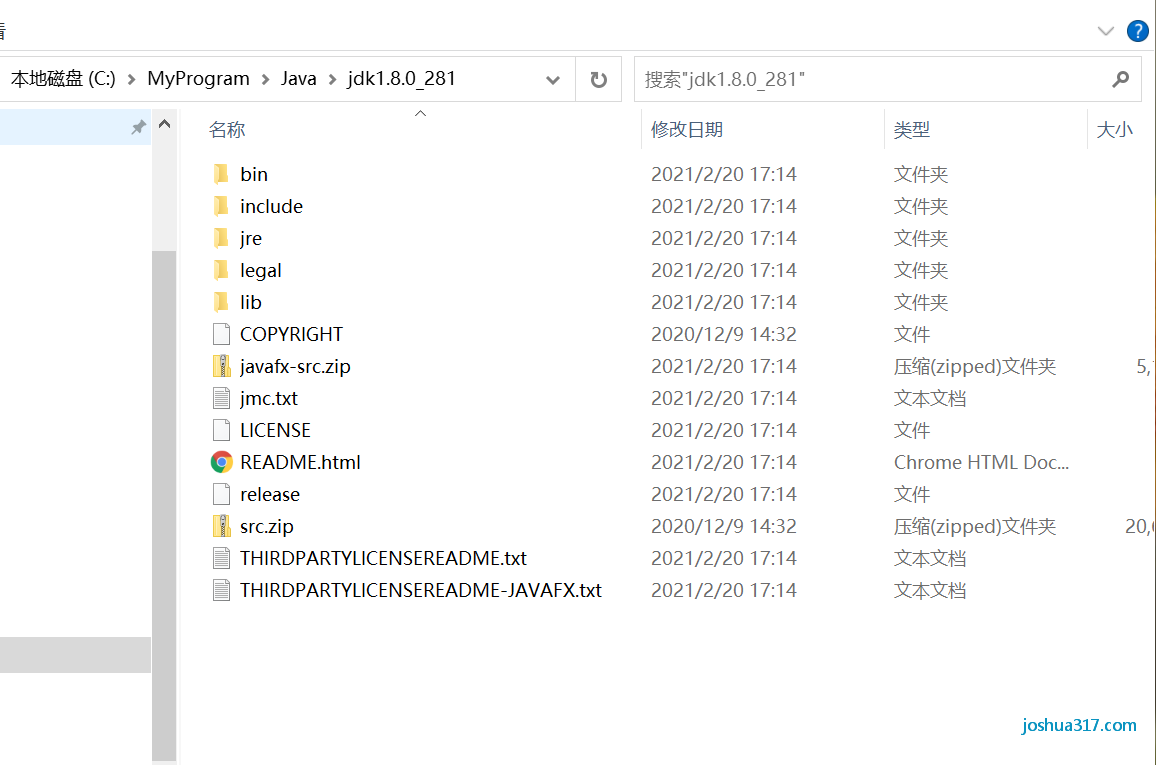This screenshot has height=765, width=1156.
Task: Select THIRDPARTYLICENSEREADME-JAVAFX.txt file name
Action: pos(420,590)
